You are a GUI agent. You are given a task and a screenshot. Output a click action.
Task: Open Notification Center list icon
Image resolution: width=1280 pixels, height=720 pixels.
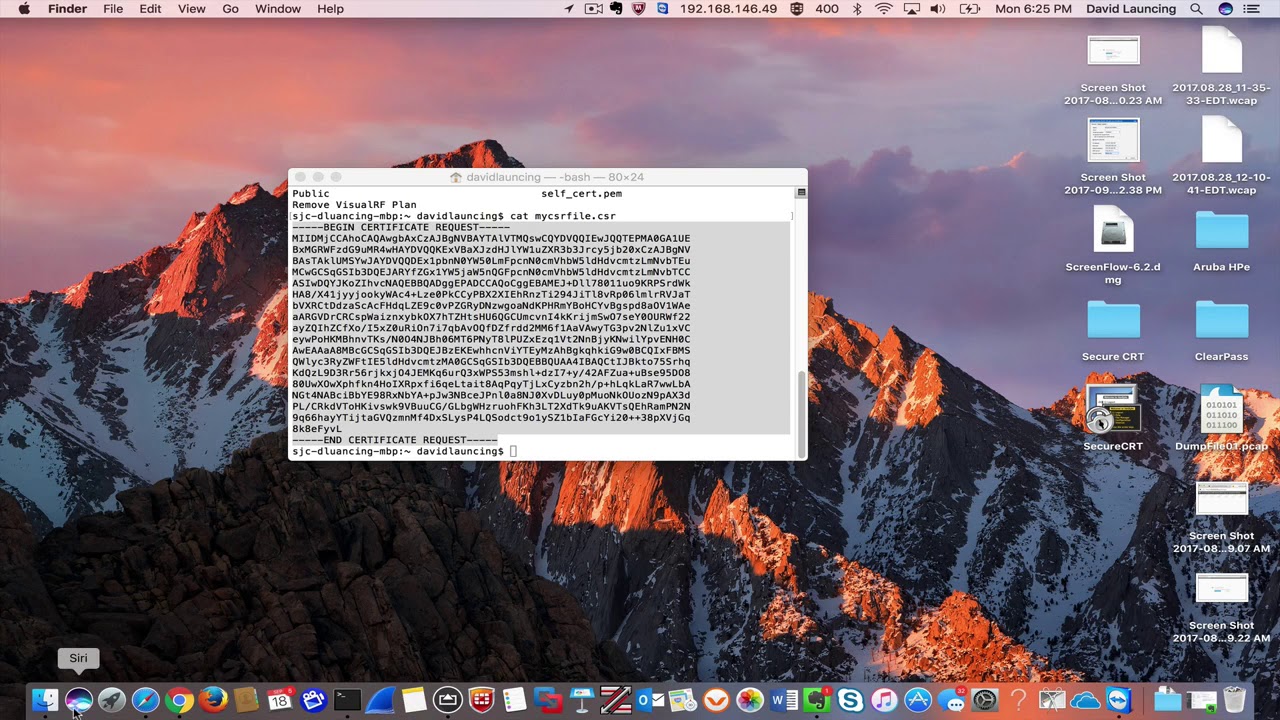1252,9
